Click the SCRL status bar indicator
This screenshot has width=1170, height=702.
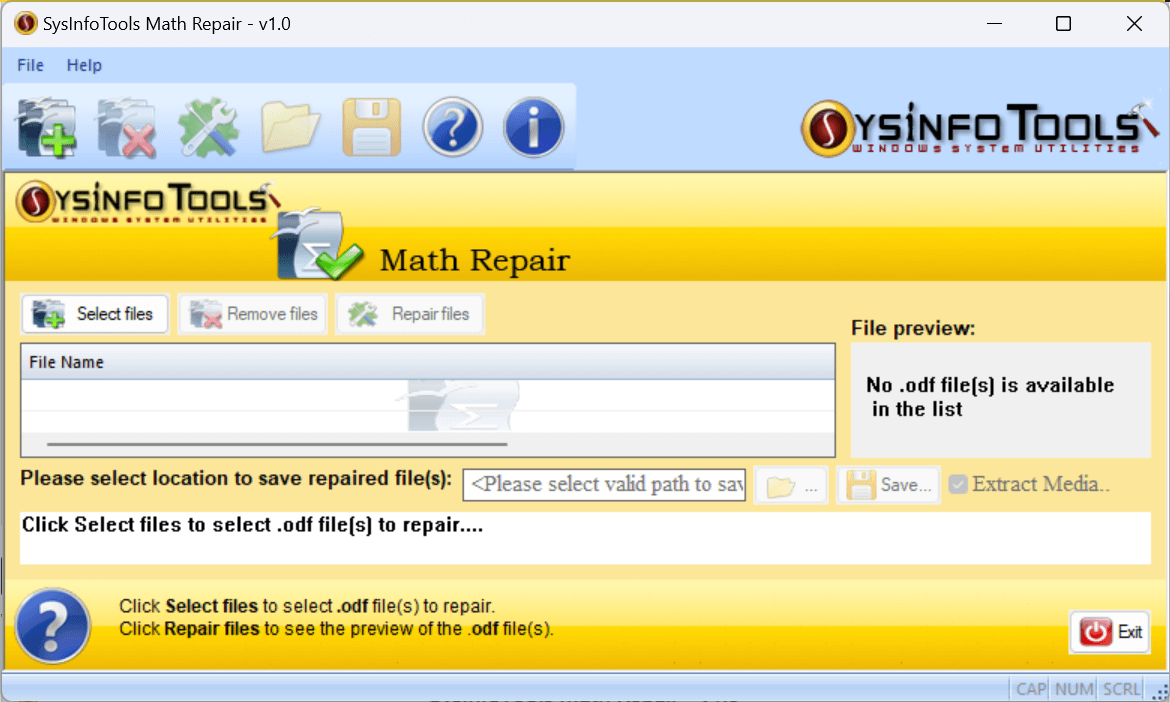(x=1121, y=689)
